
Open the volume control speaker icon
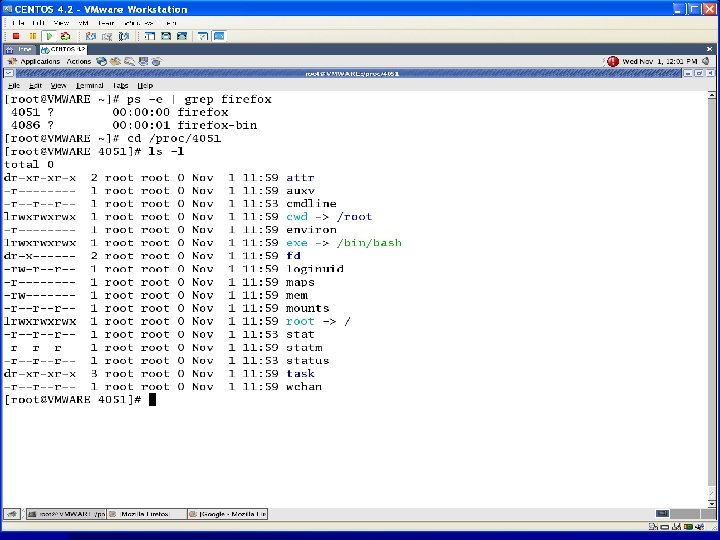tap(706, 61)
